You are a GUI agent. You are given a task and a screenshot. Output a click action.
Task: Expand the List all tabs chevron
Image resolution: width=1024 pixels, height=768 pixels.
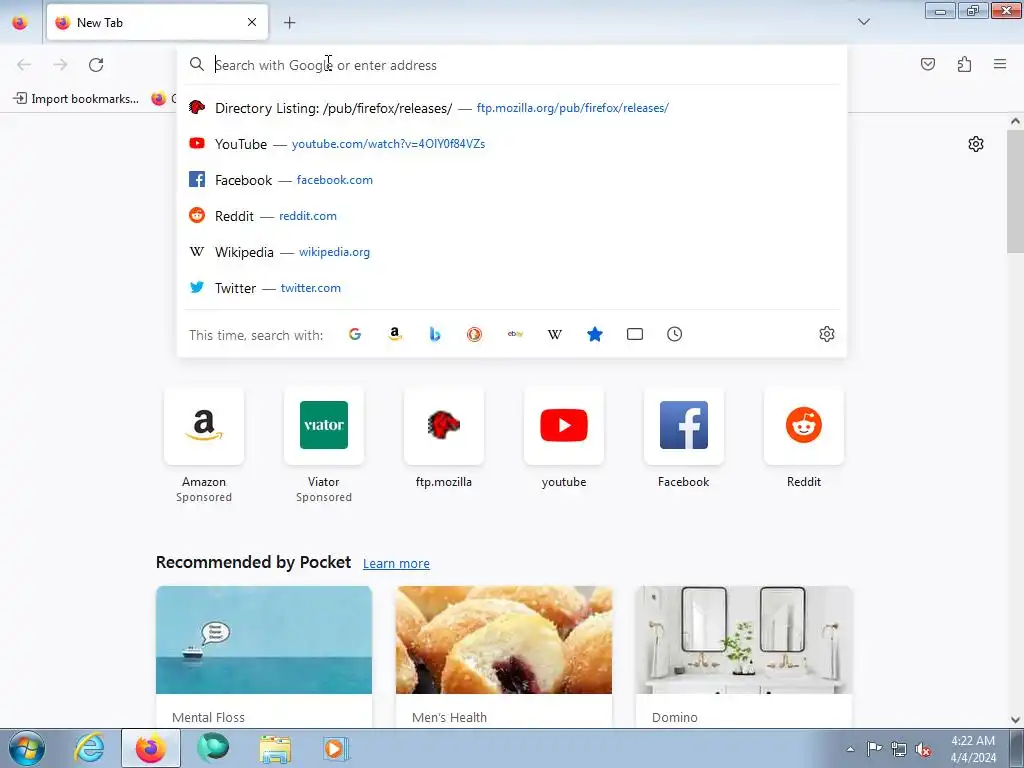(864, 22)
